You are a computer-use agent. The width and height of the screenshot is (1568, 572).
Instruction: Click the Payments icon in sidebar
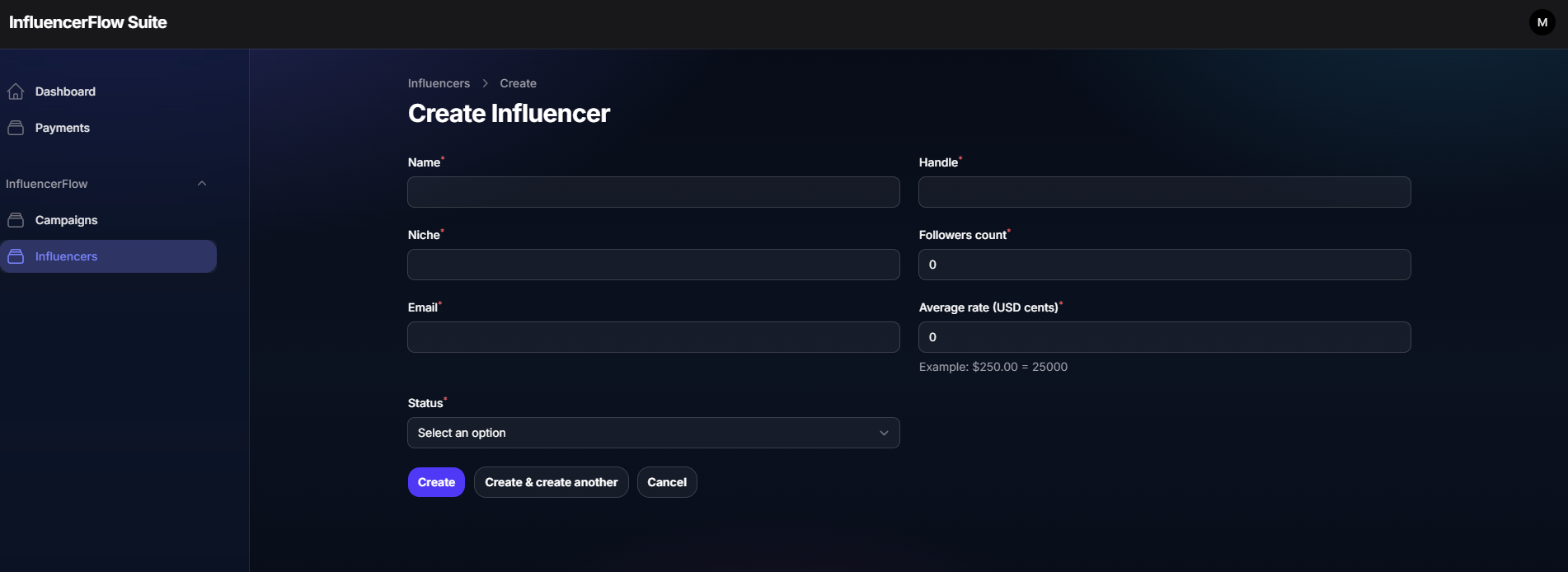[16, 127]
